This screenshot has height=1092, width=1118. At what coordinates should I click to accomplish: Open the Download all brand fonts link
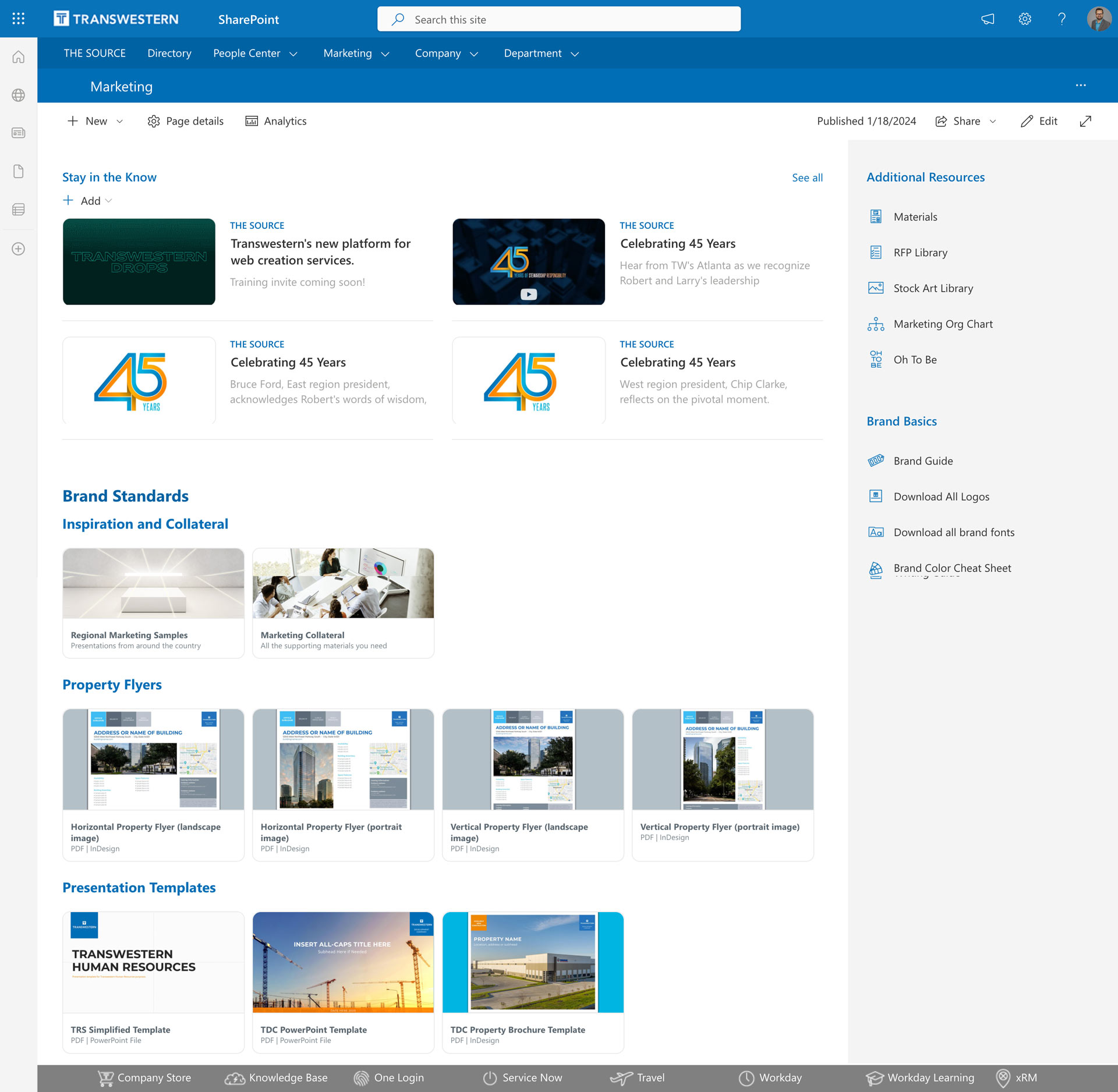tap(954, 532)
